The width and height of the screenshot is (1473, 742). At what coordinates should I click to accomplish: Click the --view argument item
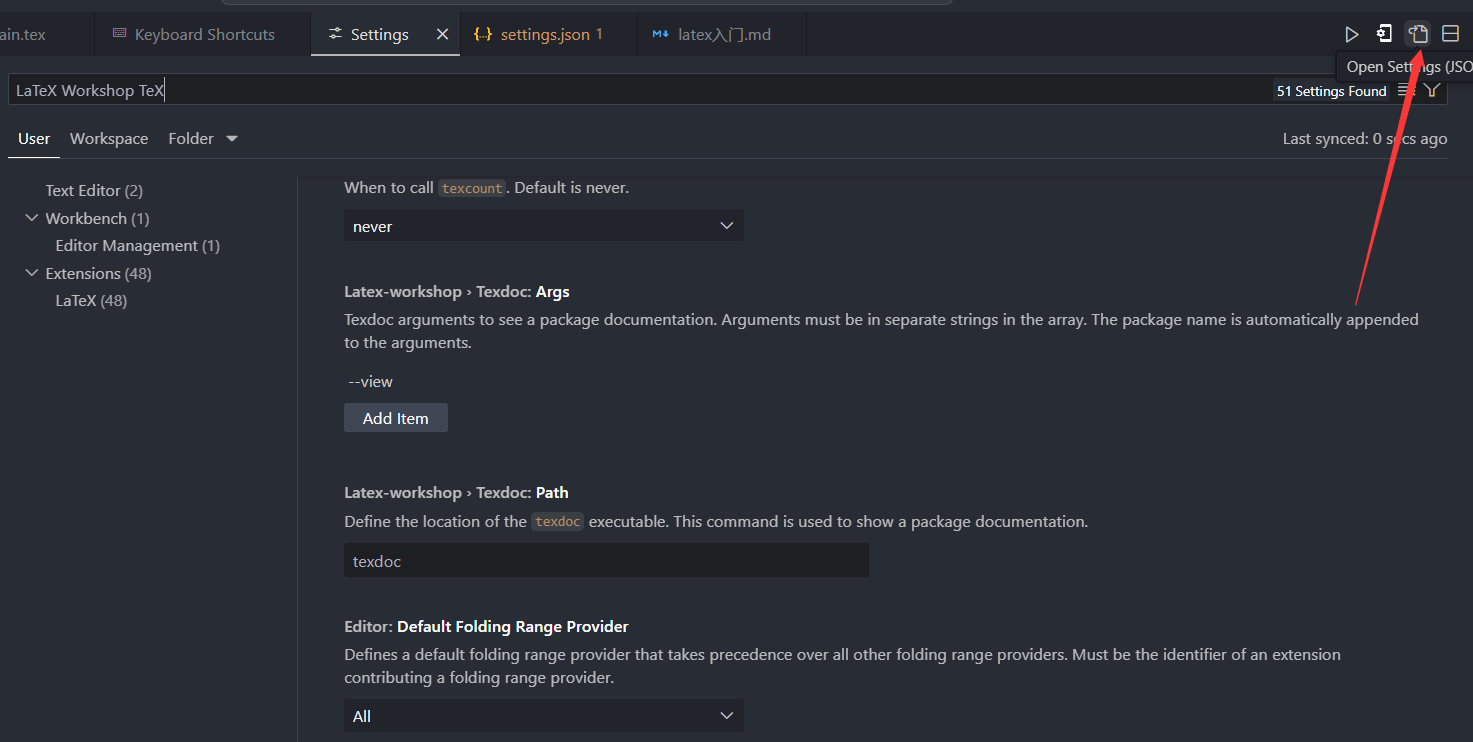370,382
